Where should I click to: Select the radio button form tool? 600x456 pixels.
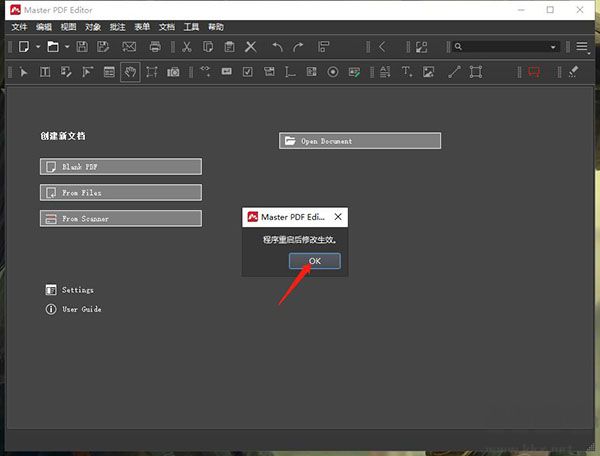(x=333, y=71)
